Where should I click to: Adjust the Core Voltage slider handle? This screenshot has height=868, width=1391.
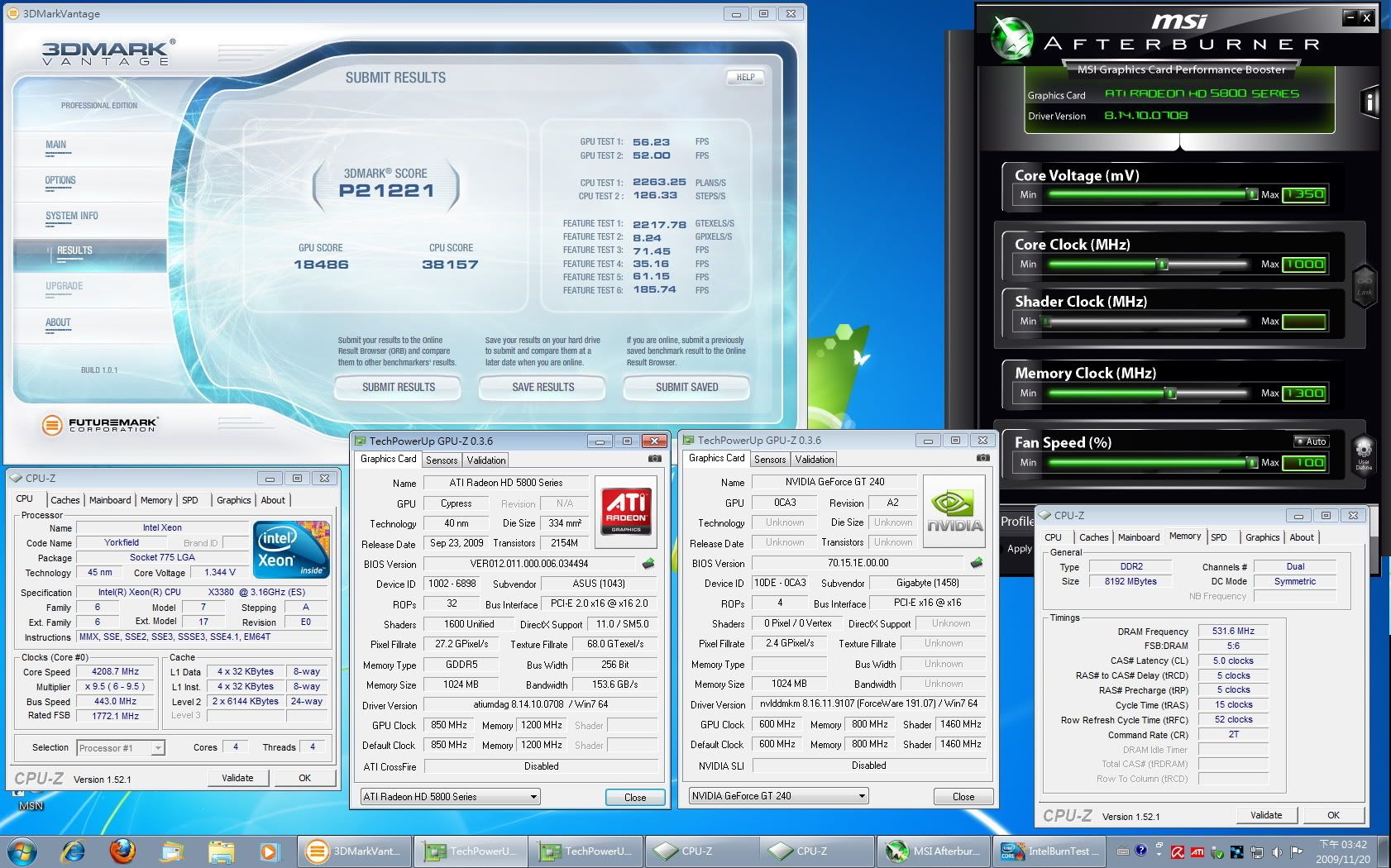pyautogui.click(x=1252, y=194)
